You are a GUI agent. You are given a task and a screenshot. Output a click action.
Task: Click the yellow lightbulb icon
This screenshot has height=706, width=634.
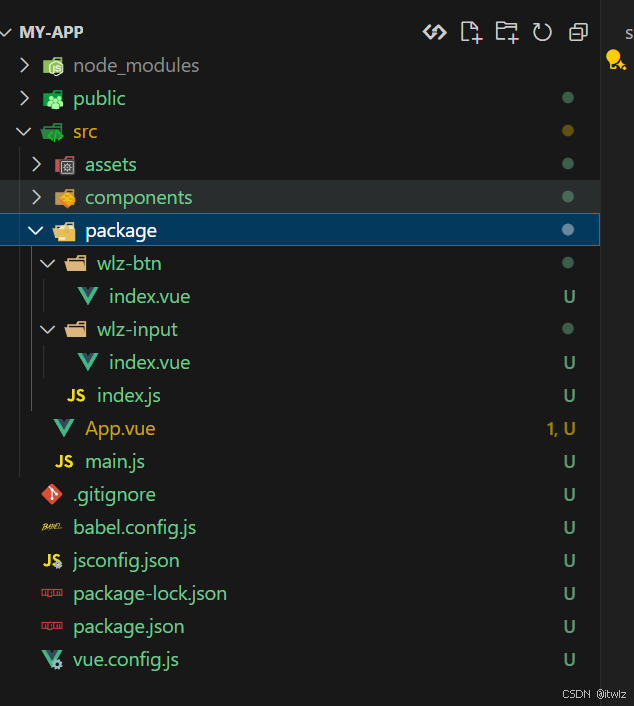click(x=616, y=61)
